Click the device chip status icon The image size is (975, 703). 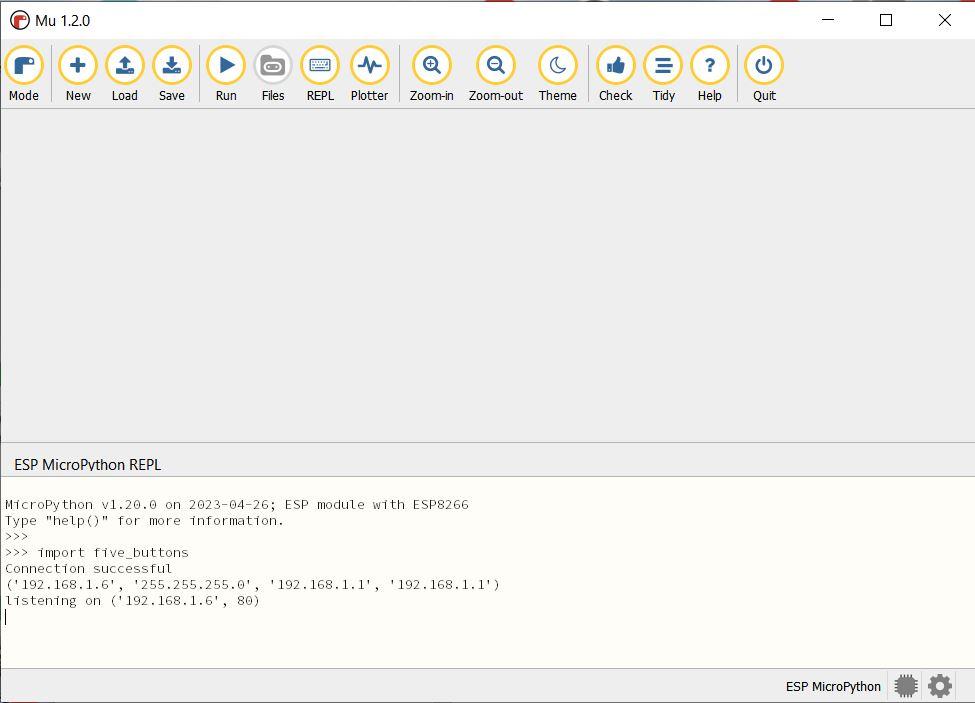coord(906,686)
